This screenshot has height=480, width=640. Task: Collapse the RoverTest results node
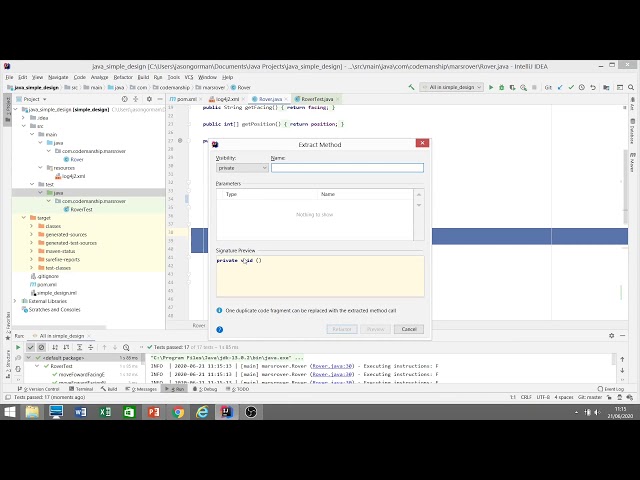(x=38, y=366)
